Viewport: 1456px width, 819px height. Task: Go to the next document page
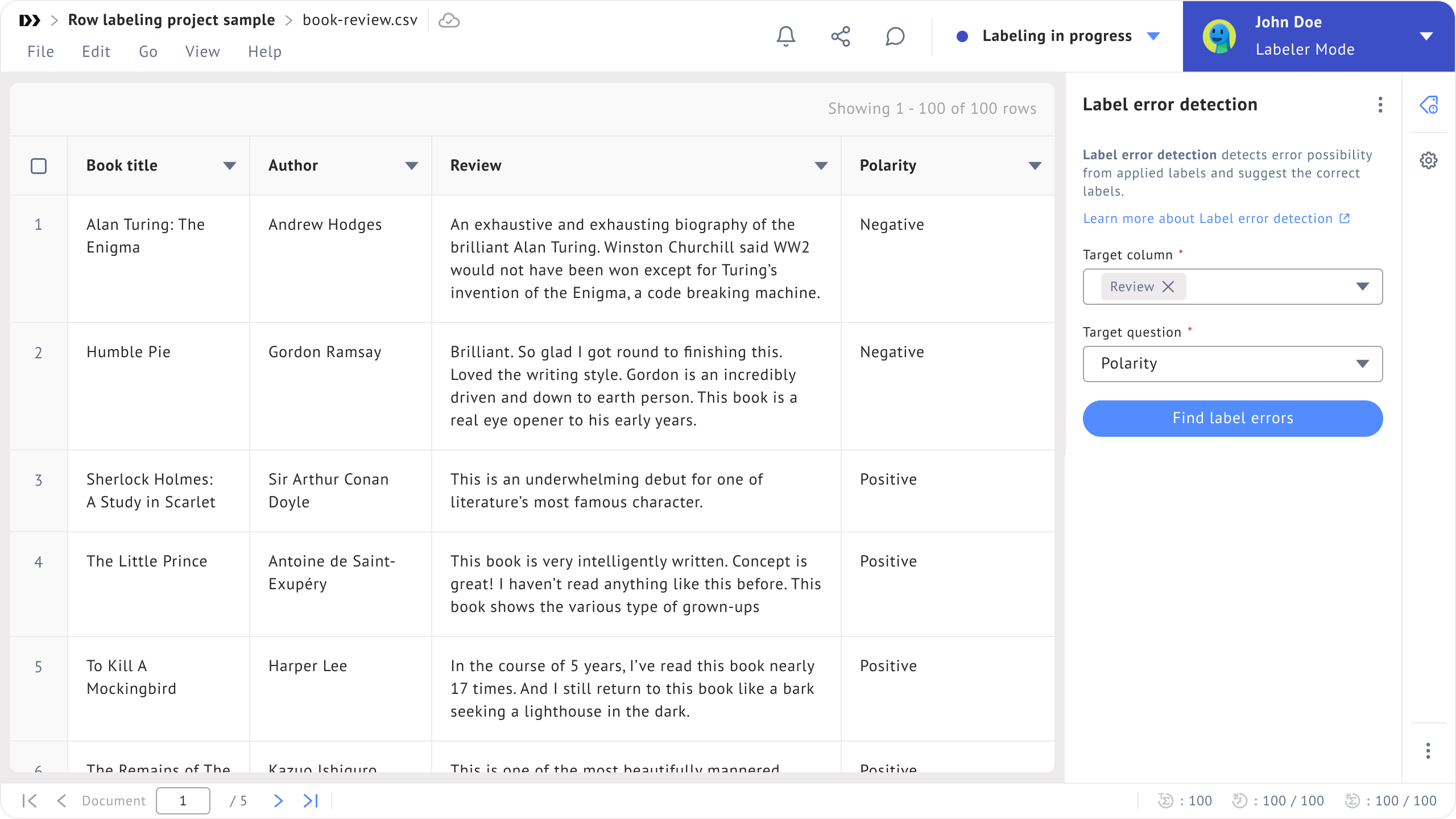278,801
